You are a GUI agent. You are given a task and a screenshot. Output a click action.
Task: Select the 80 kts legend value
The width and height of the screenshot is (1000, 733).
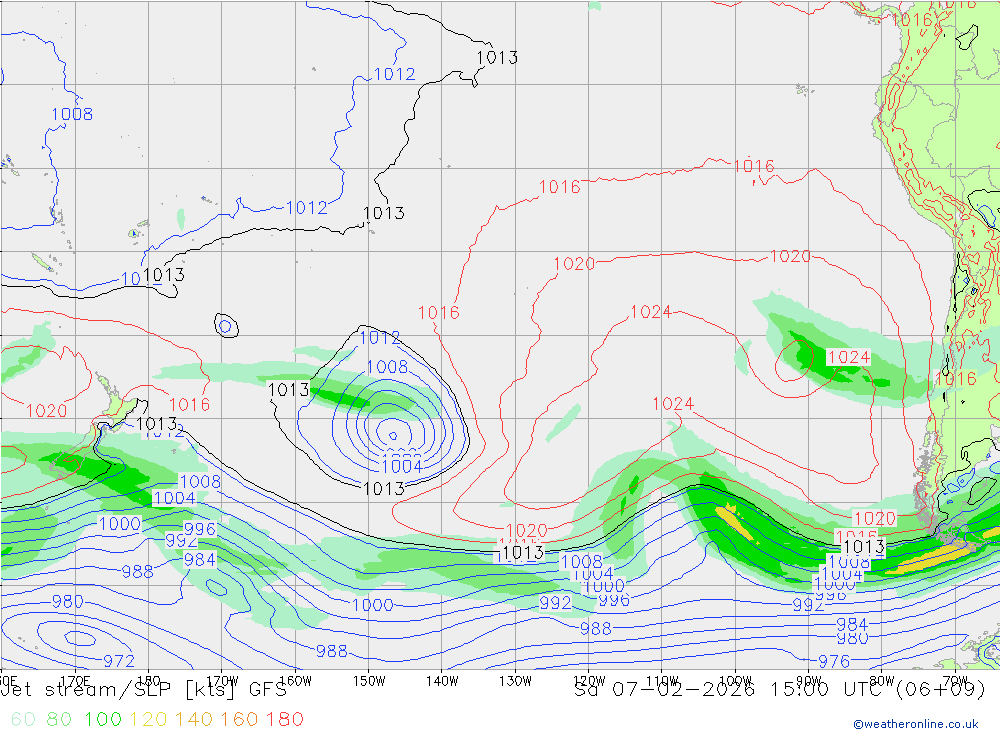click(59, 720)
